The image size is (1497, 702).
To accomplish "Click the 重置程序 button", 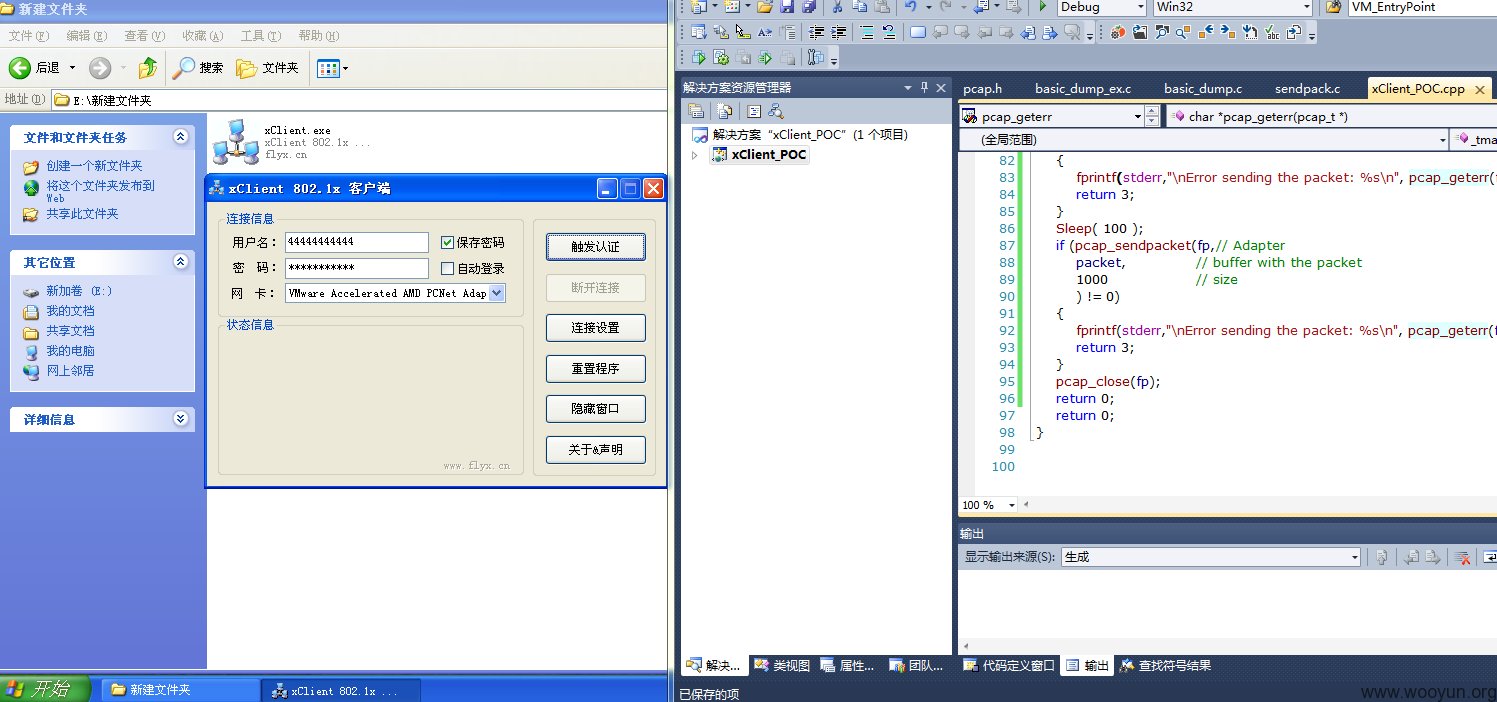I will 595,369.
